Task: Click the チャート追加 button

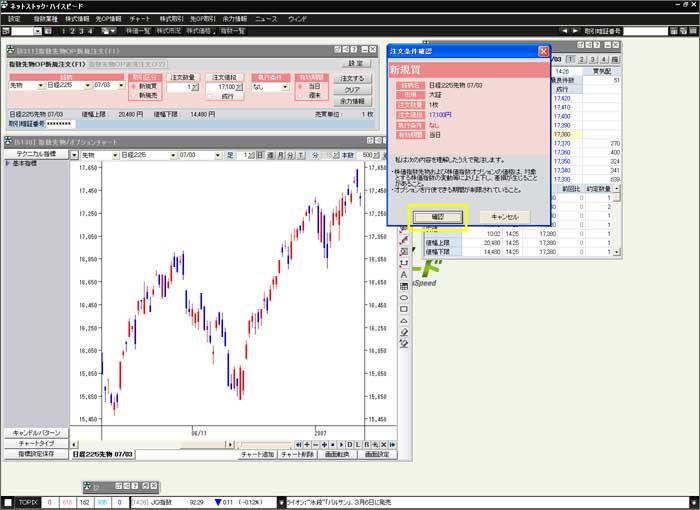Action: pos(258,454)
